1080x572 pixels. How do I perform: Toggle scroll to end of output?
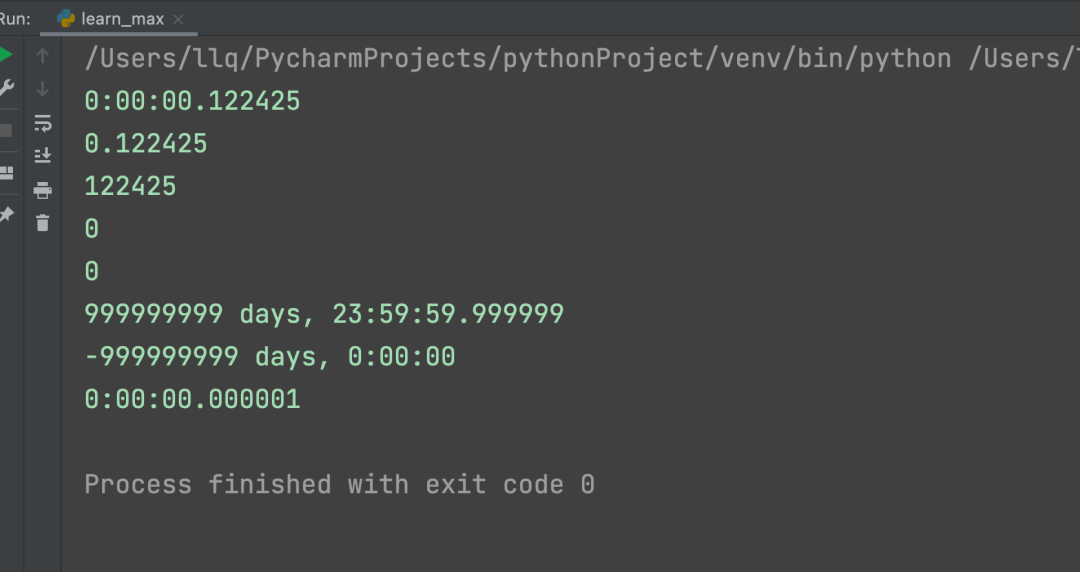(42, 156)
